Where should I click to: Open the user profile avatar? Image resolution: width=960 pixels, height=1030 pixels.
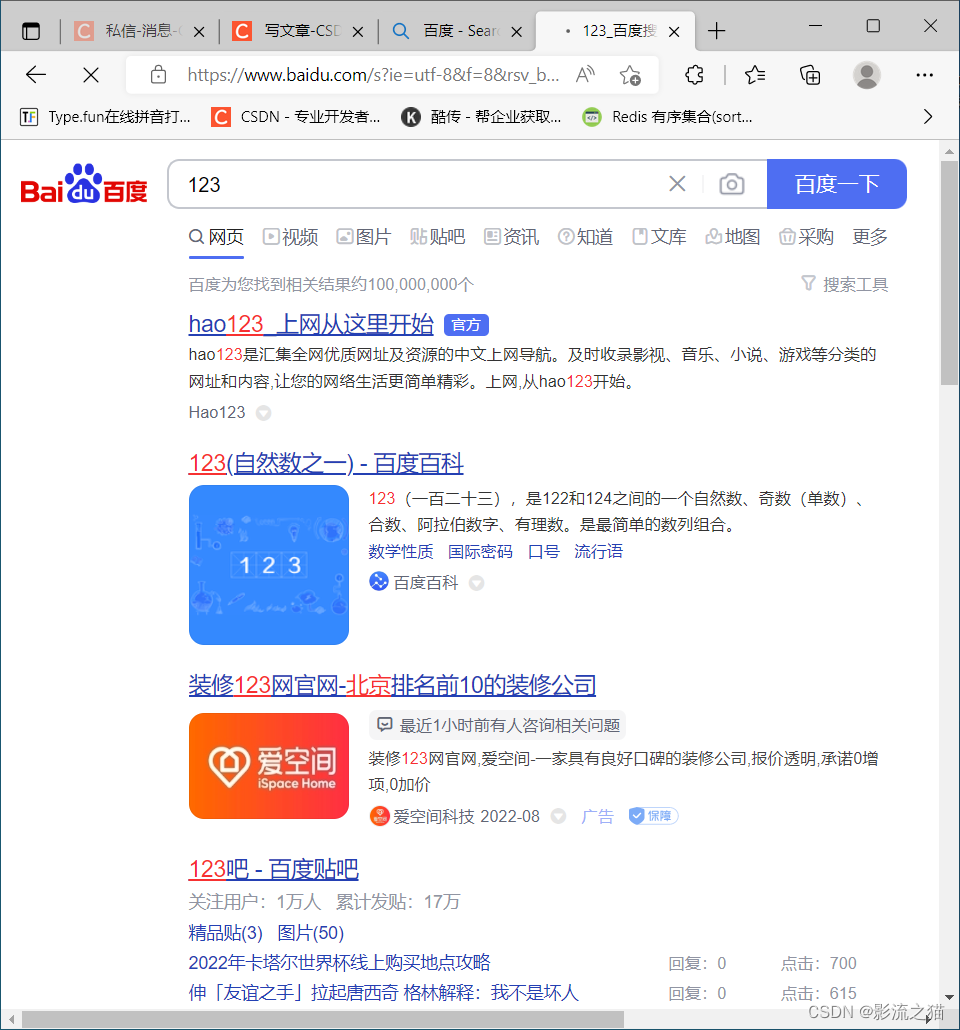pyautogui.click(x=867, y=75)
